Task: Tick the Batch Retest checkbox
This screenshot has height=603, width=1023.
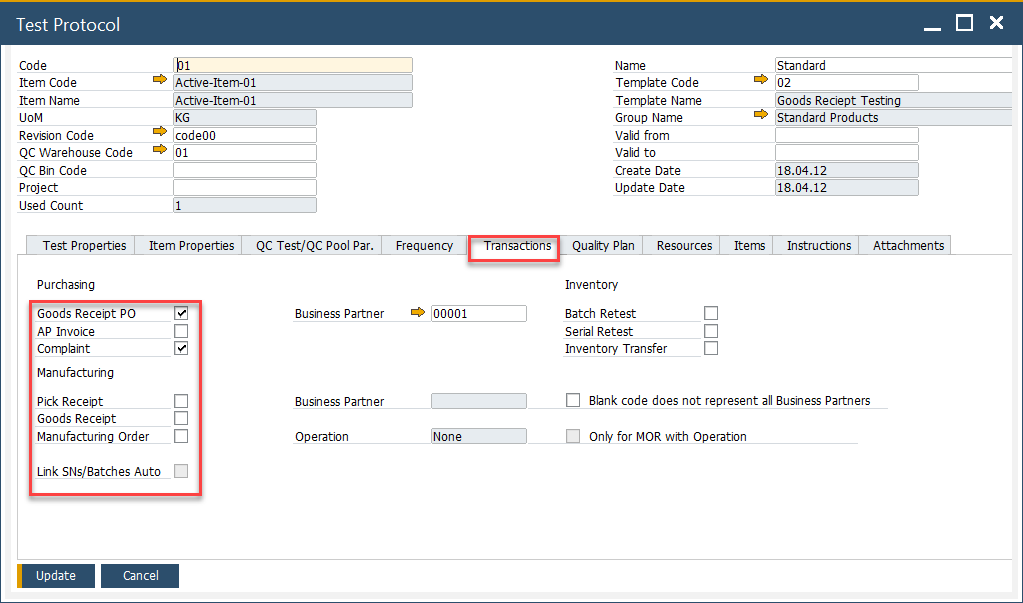Action: point(711,313)
